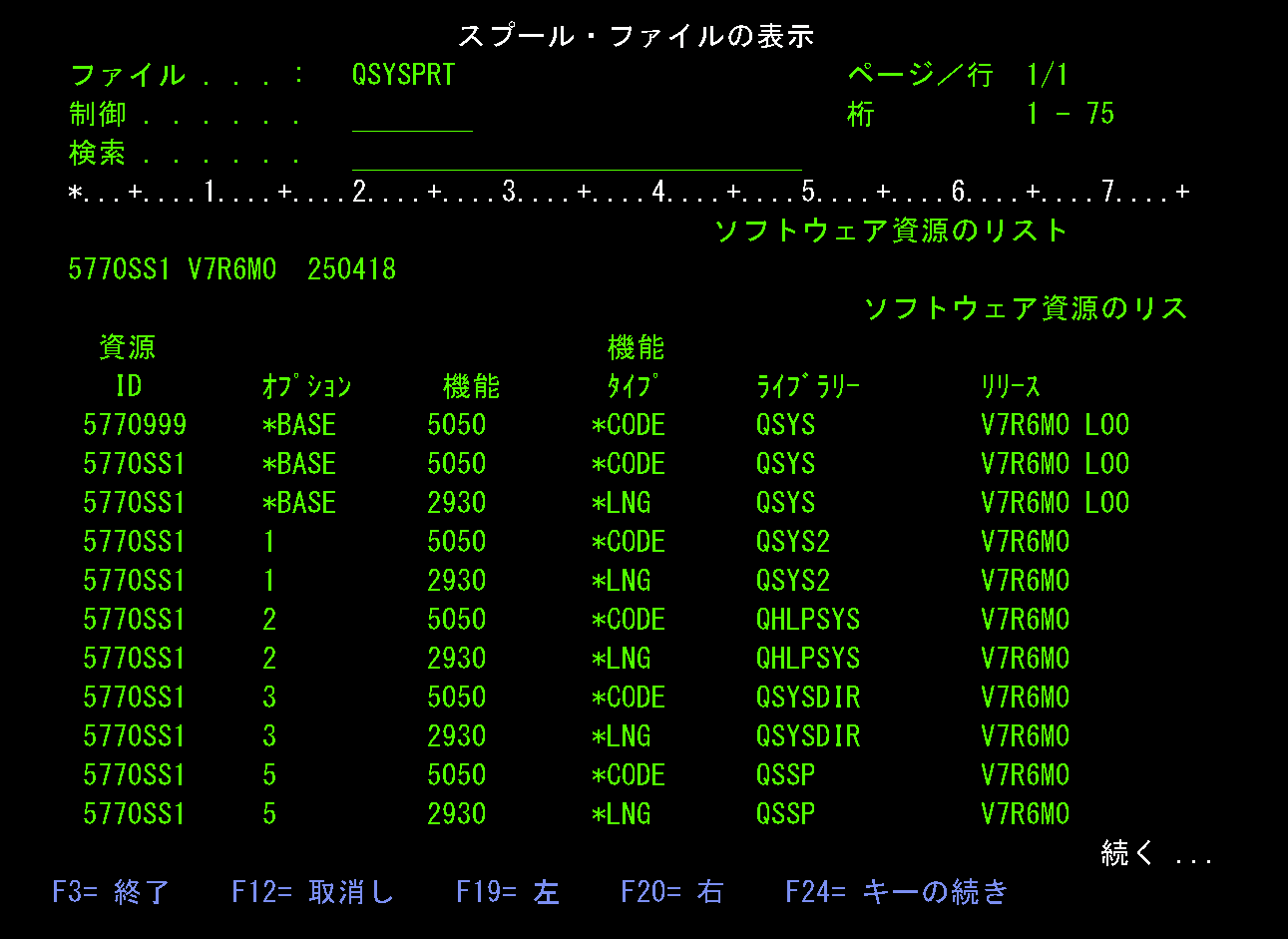Select the F19= 左 shift-left key

[508, 891]
